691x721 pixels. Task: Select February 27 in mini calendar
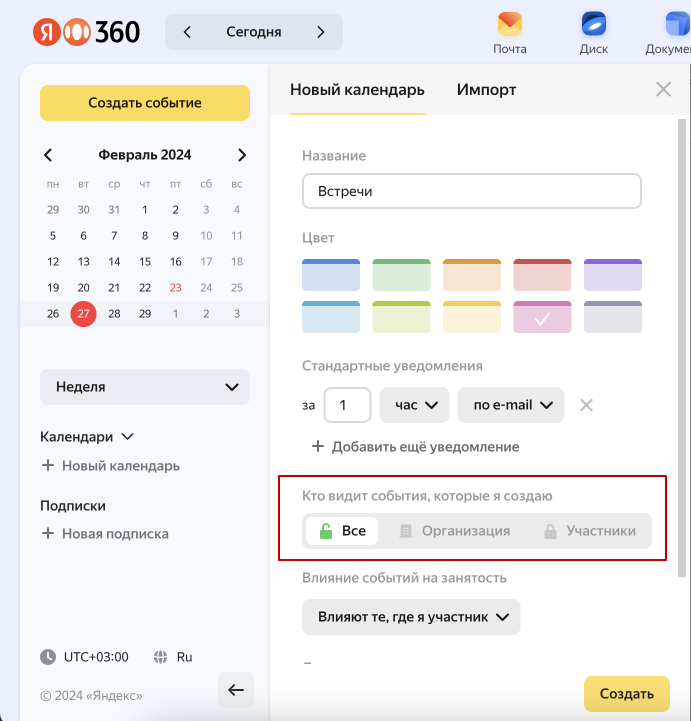coord(83,314)
